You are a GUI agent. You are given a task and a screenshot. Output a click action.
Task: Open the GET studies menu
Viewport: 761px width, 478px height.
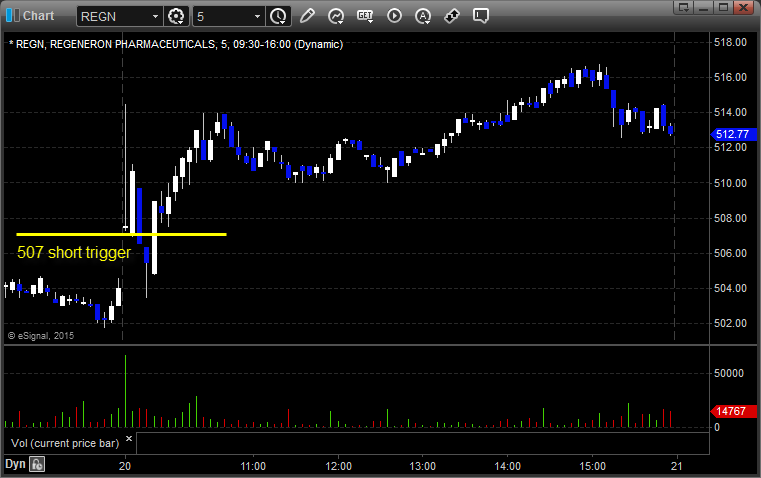pyautogui.click(x=365, y=16)
